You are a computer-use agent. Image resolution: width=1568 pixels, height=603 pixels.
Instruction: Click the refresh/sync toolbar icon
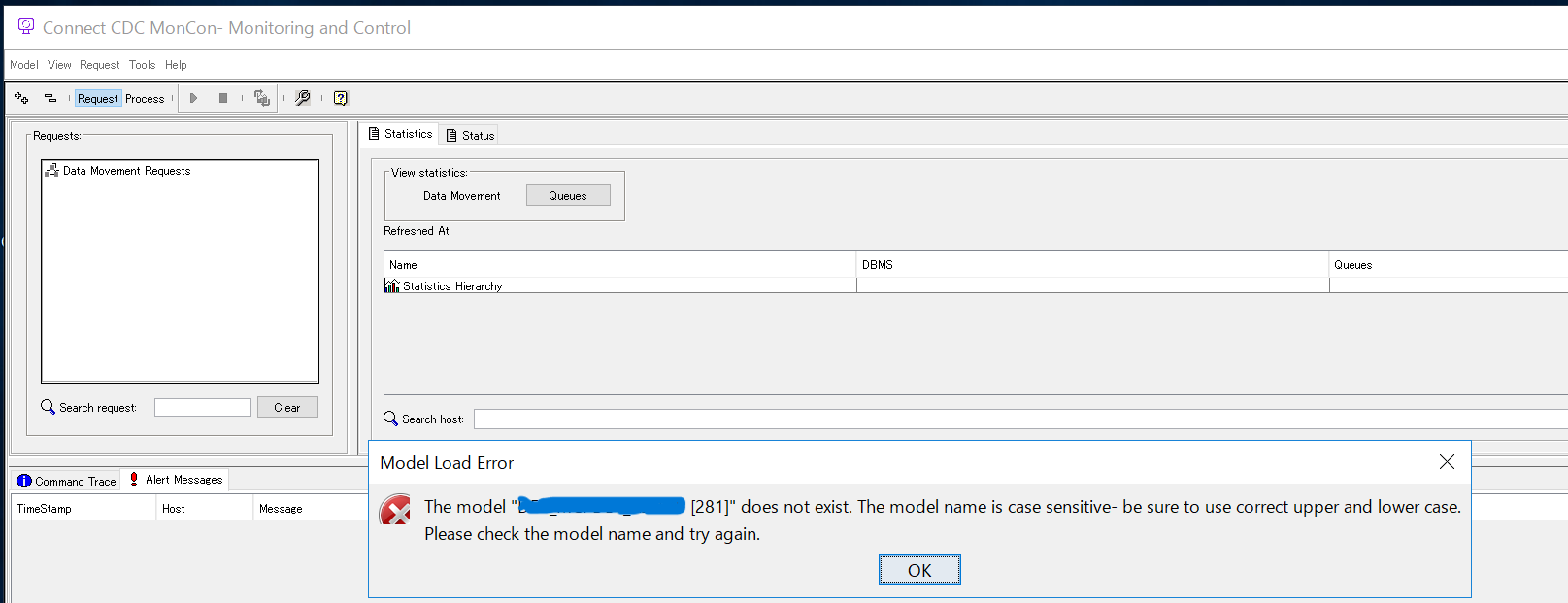261,98
